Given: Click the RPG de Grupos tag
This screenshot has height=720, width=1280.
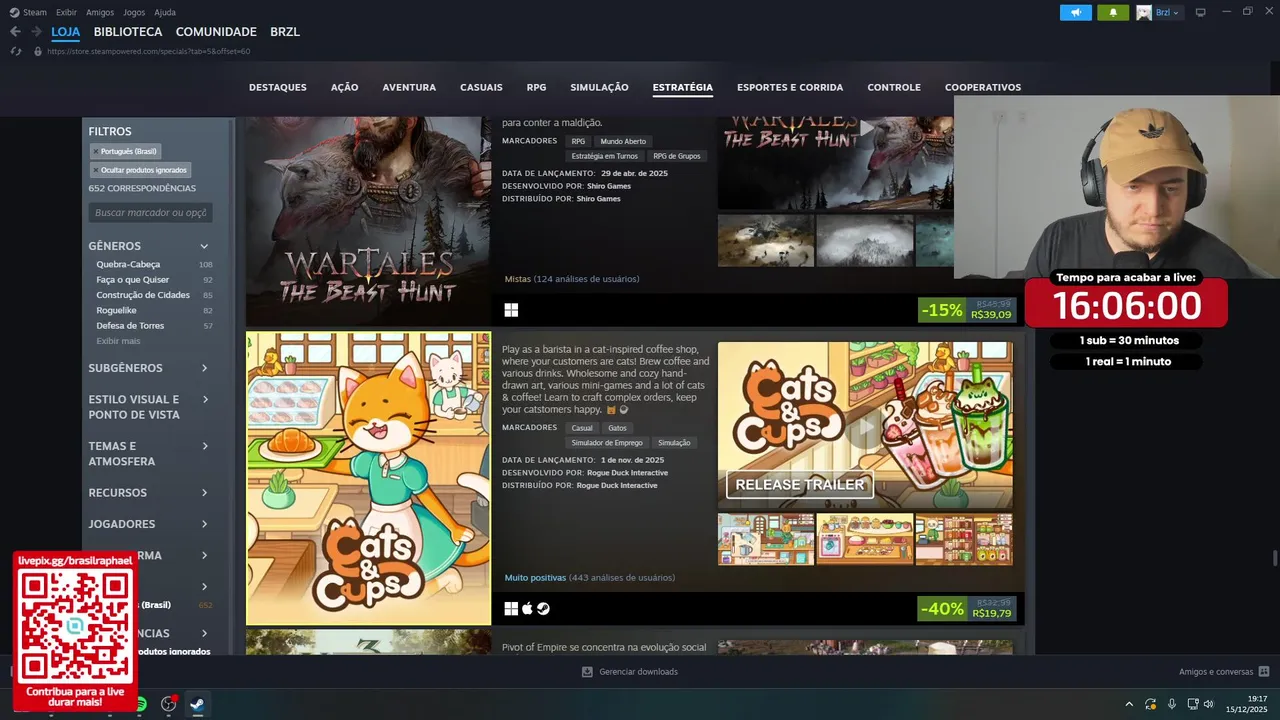Looking at the screenshot, I should tap(676, 156).
